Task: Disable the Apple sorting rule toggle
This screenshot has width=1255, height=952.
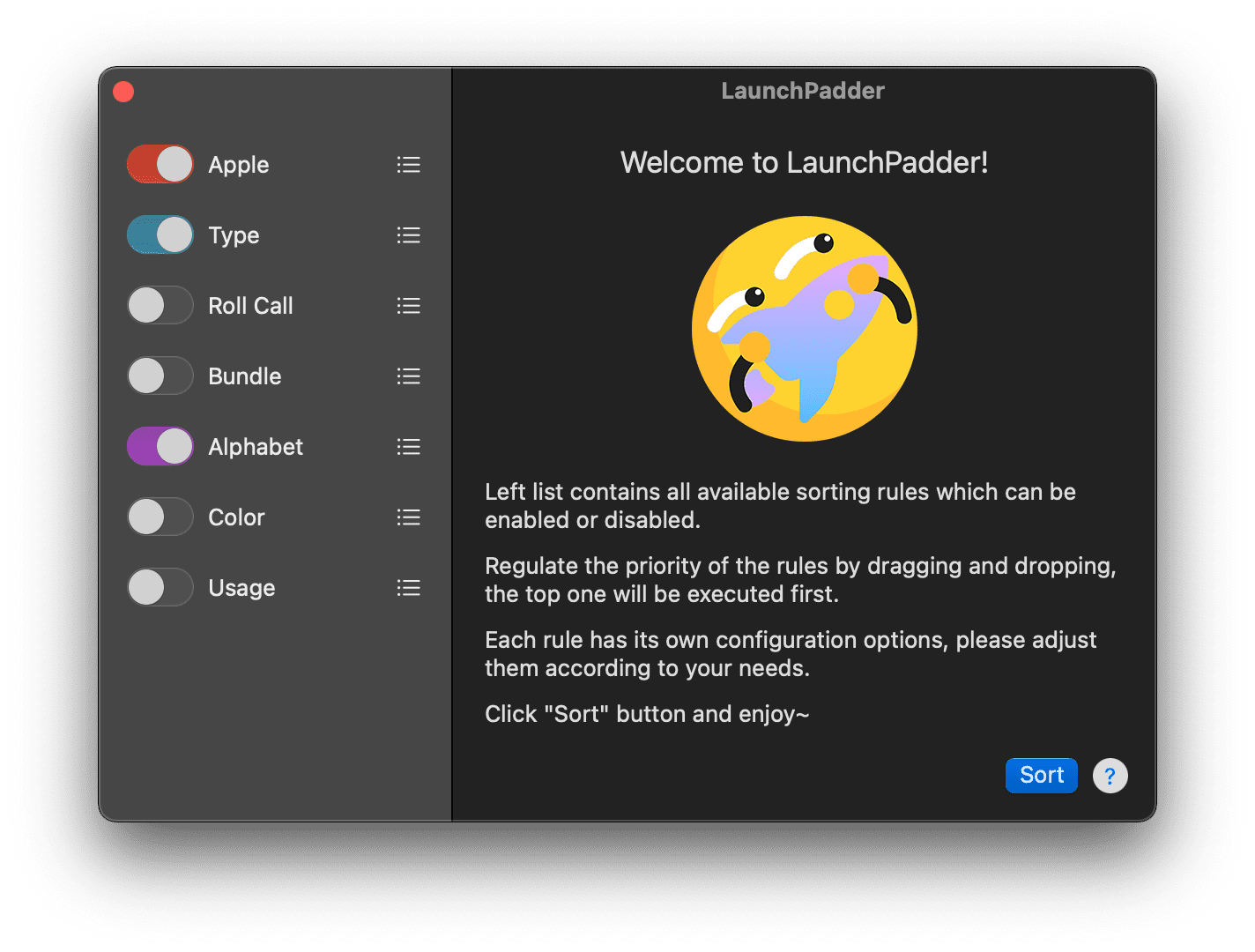Action: (160, 164)
